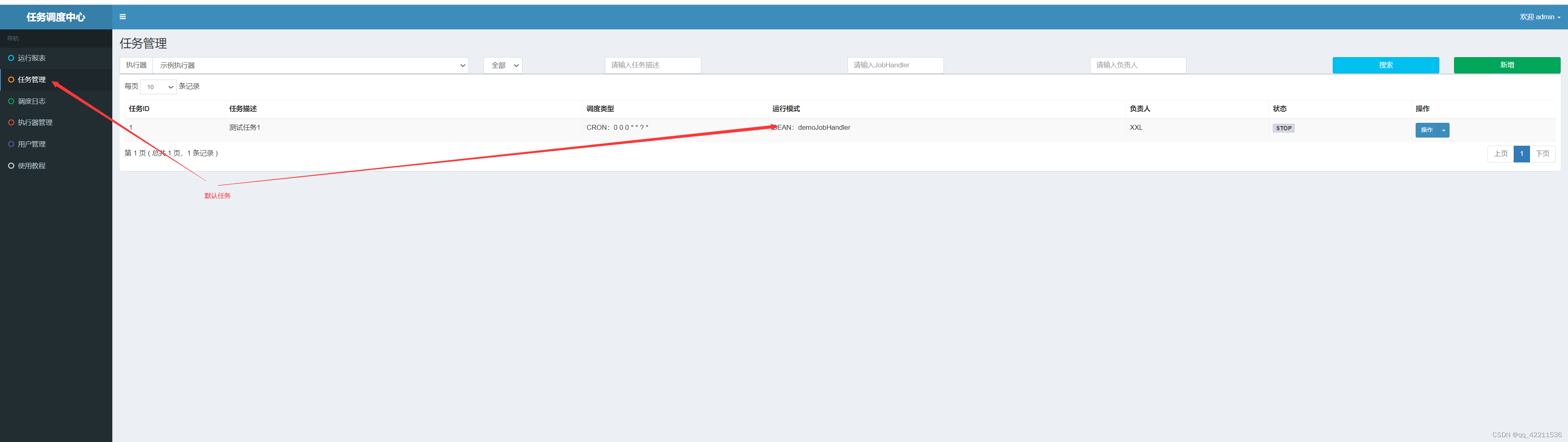This screenshot has width=1568, height=442.
Task: Click the 调度日志 green circle icon
Action: click(11, 102)
